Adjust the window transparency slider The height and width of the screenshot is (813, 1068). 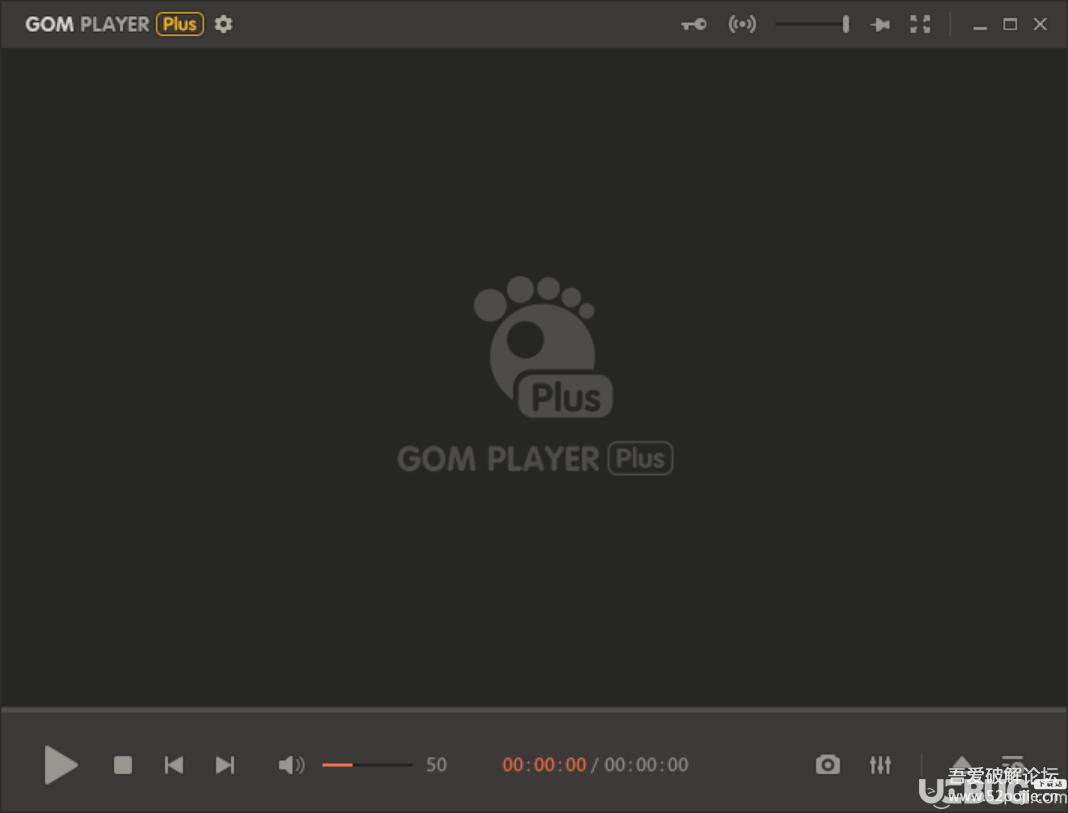pos(812,24)
